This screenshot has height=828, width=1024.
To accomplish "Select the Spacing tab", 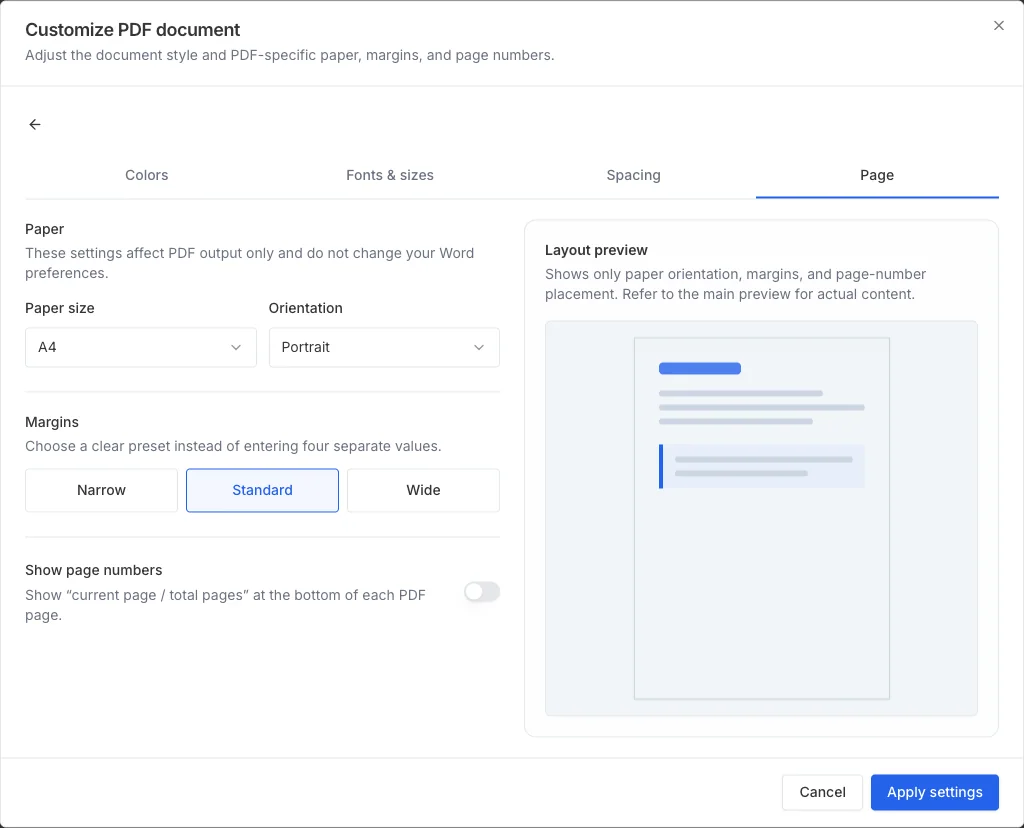I will pyautogui.click(x=633, y=175).
